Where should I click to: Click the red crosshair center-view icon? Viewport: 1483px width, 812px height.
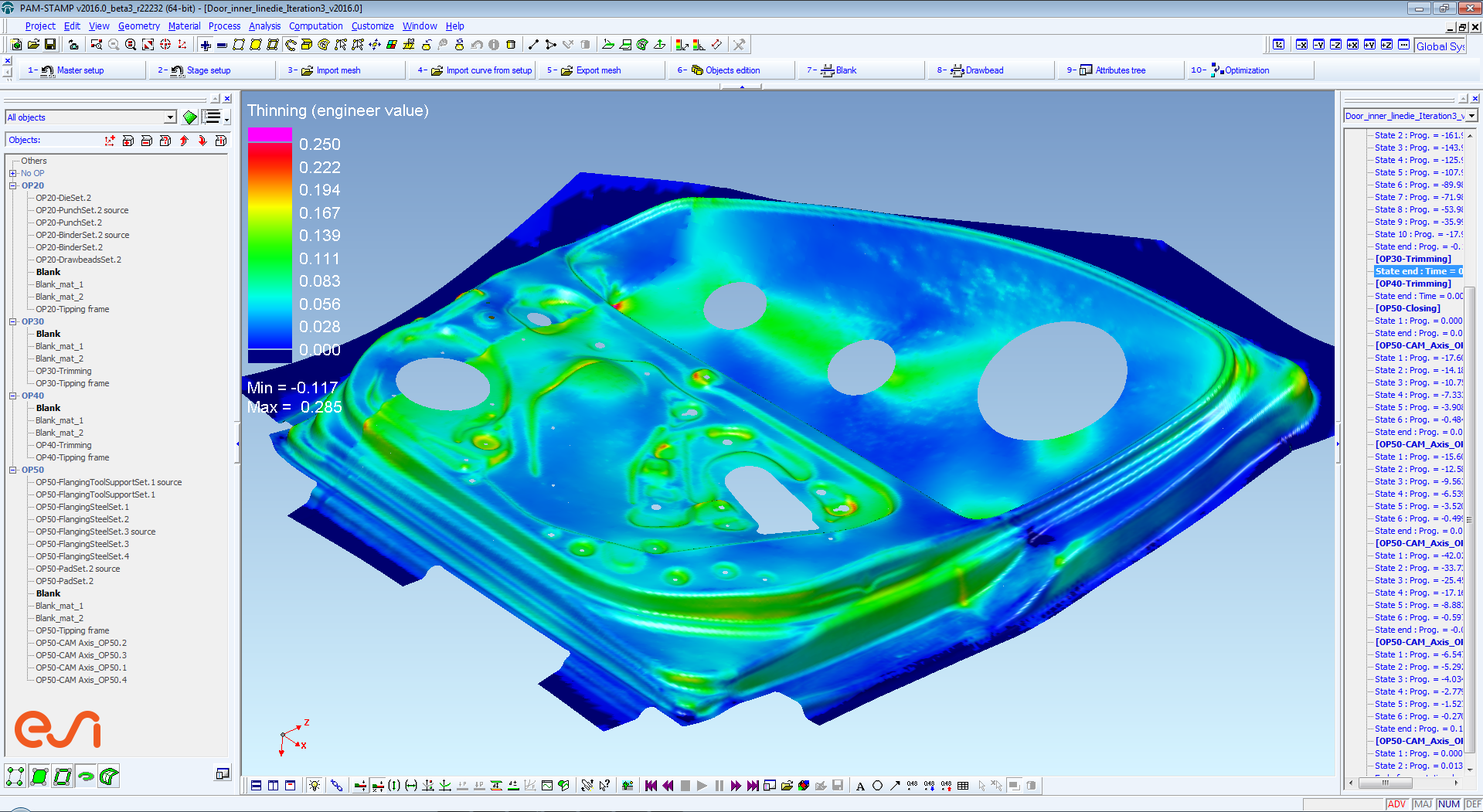165,45
